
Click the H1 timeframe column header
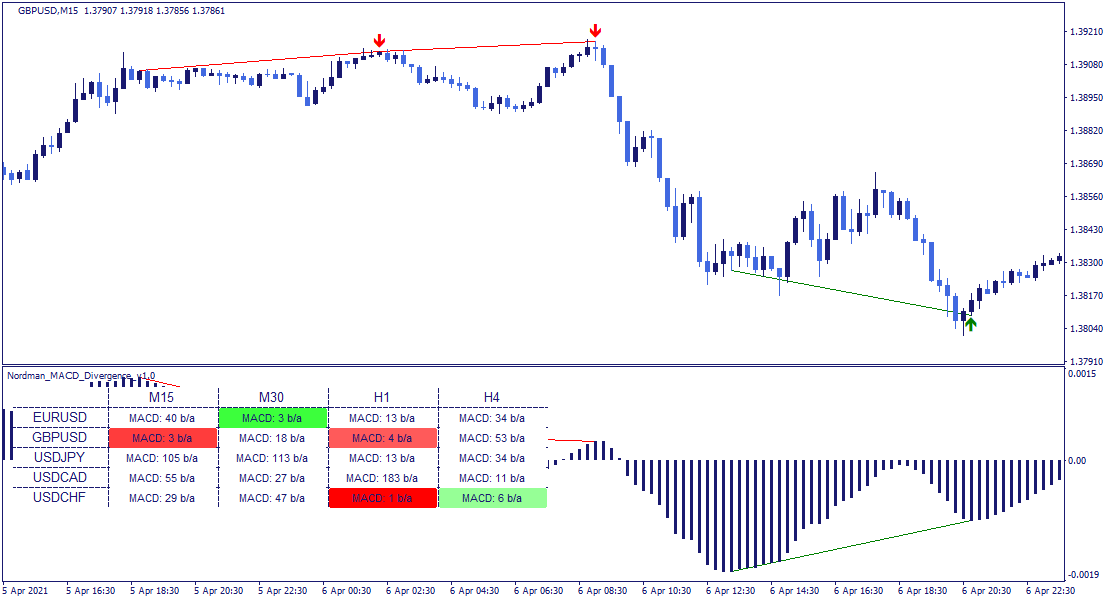(382, 398)
